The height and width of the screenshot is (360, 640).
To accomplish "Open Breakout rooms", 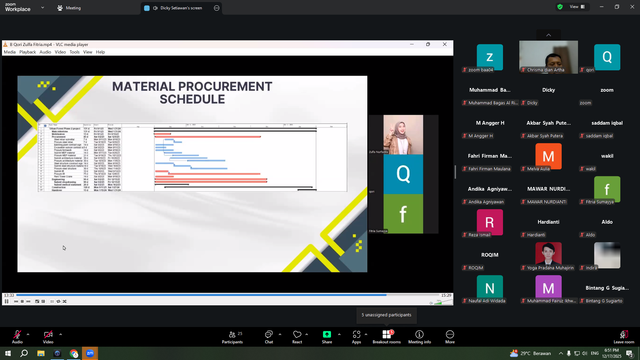I will (387, 337).
